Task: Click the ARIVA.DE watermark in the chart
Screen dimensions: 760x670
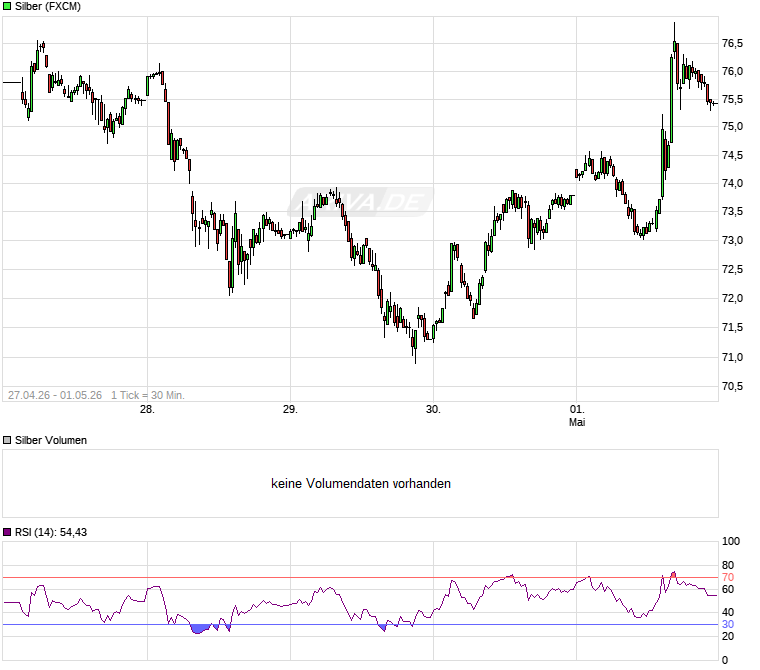Action: [x=361, y=202]
